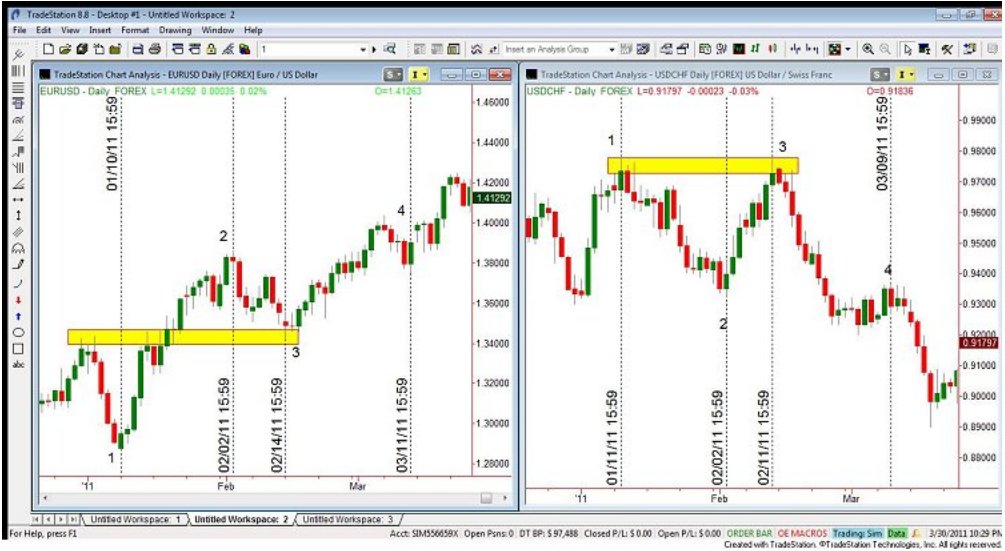The width and height of the screenshot is (1005, 551).
Task: Switch to Untitled Workspace: 3 tab
Action: (347, 520)
